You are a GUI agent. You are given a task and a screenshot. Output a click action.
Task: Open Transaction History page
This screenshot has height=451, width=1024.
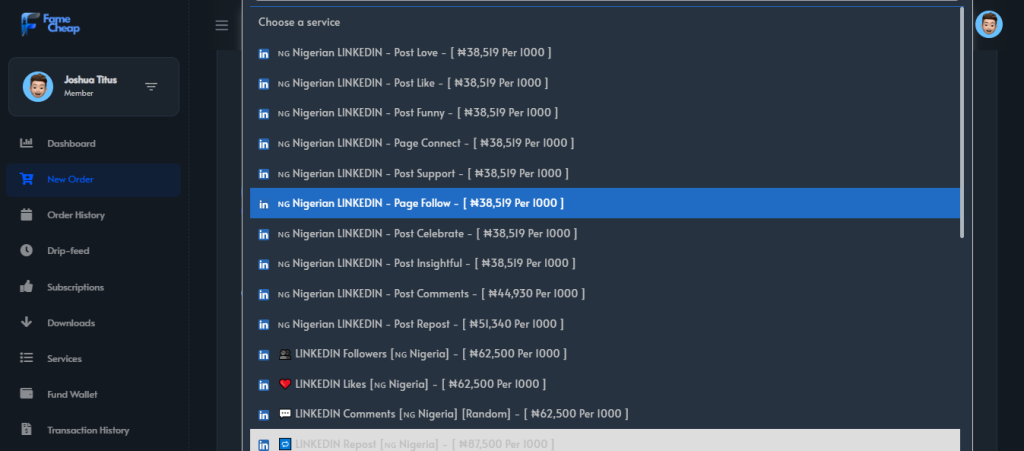(x=93, y=431)
